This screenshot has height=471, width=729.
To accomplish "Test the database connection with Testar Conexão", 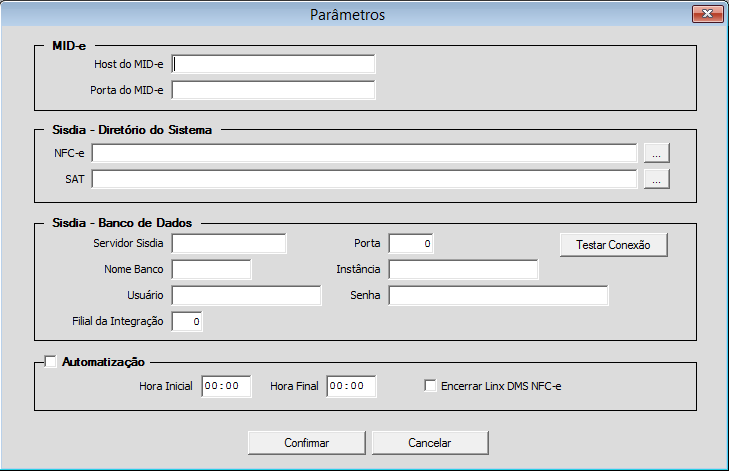I will pyautogui.click(x=614, y=245).
